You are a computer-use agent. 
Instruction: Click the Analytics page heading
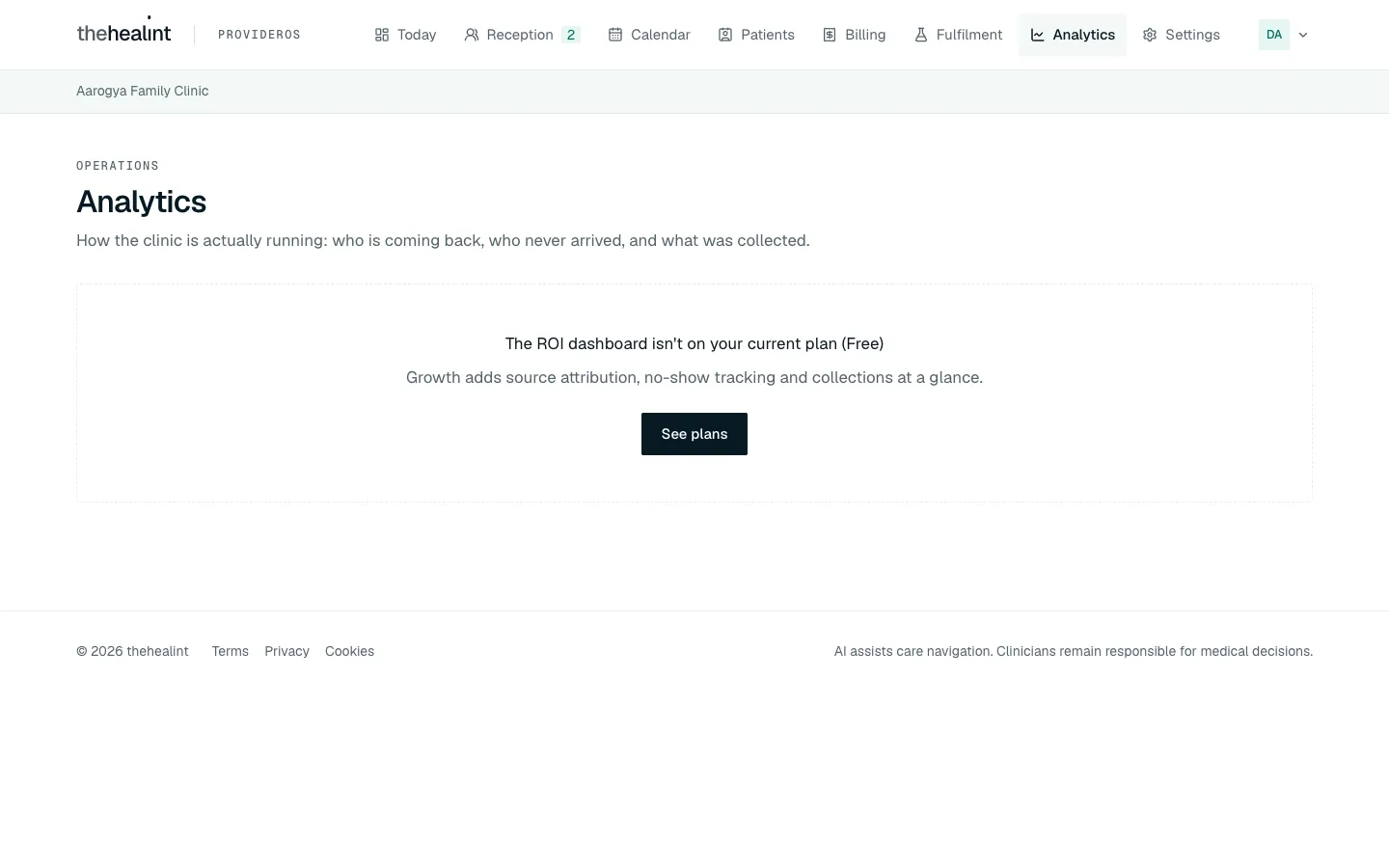coord(142,202)
